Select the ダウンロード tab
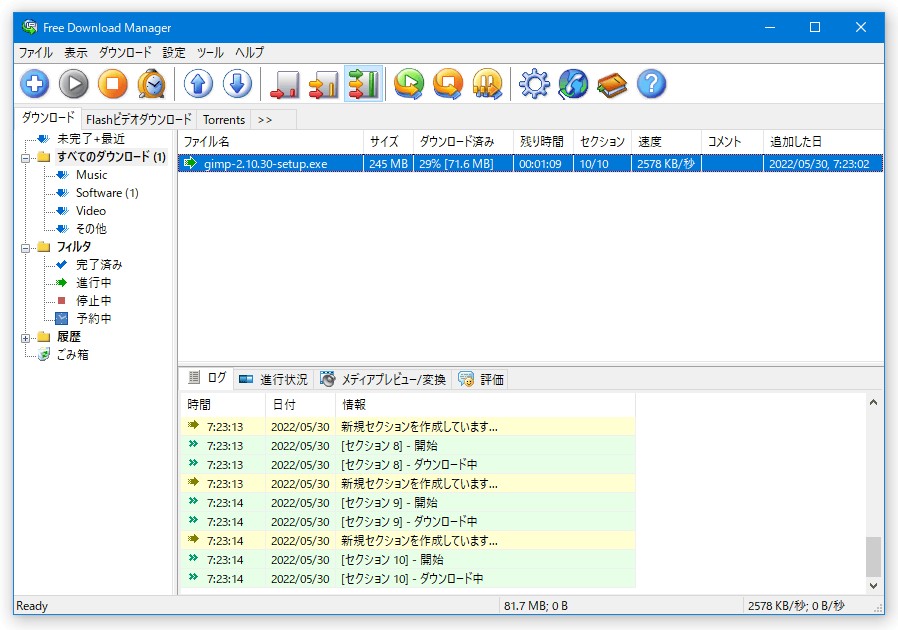The height and width of the screenshot is (630, 898). pyautogui.click(x=48, y=118)
